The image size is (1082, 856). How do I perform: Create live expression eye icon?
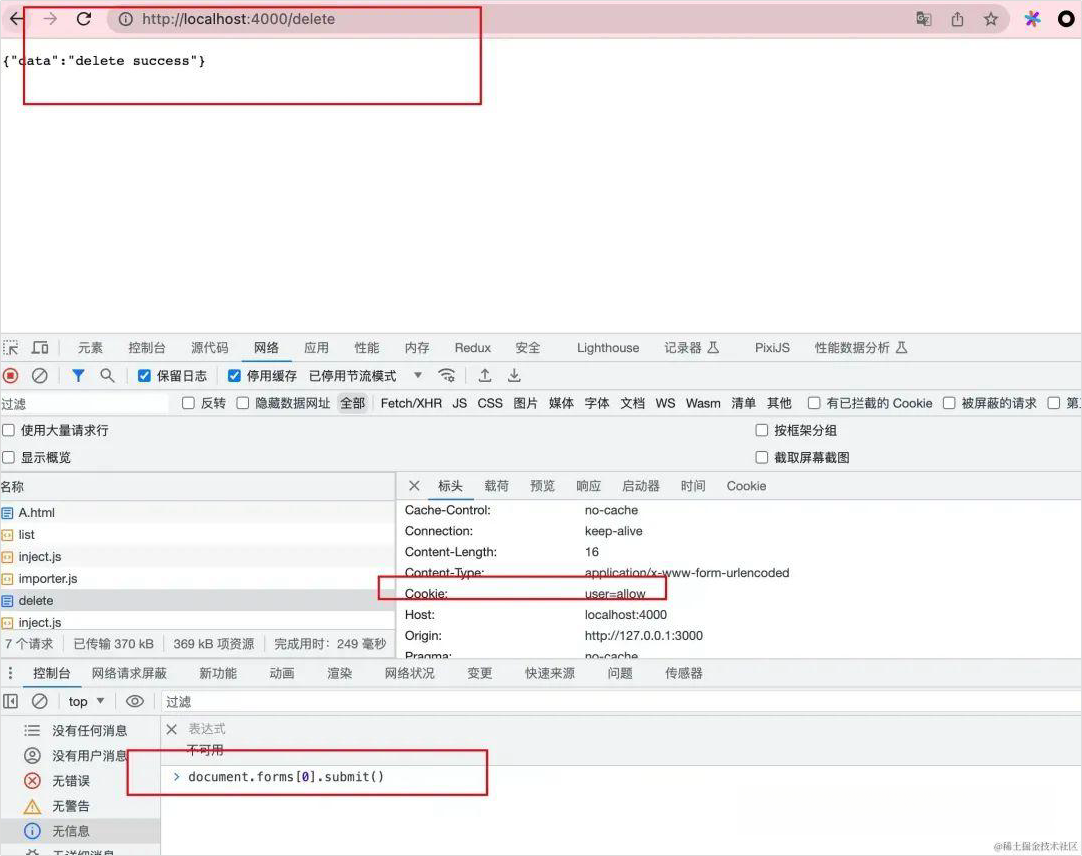tap(135, 701)
